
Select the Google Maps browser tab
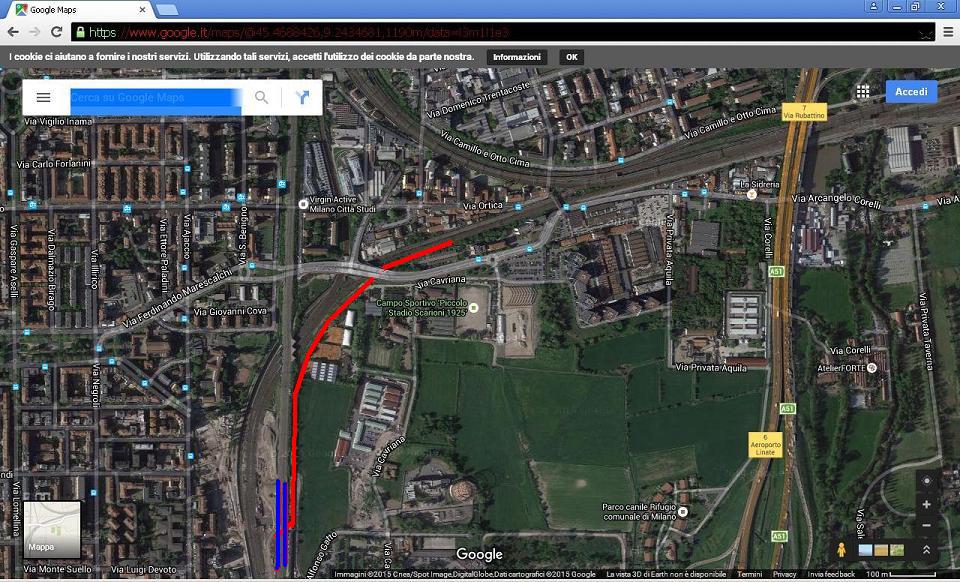80,10
